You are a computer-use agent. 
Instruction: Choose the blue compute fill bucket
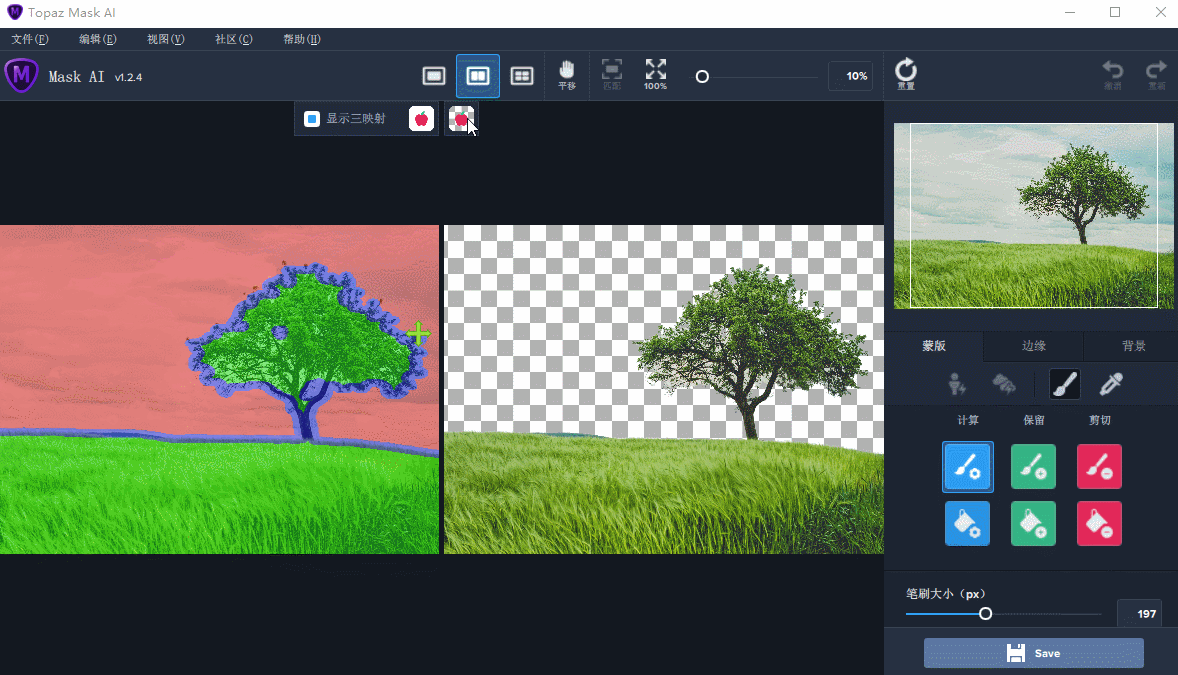[x=968, y=523]
